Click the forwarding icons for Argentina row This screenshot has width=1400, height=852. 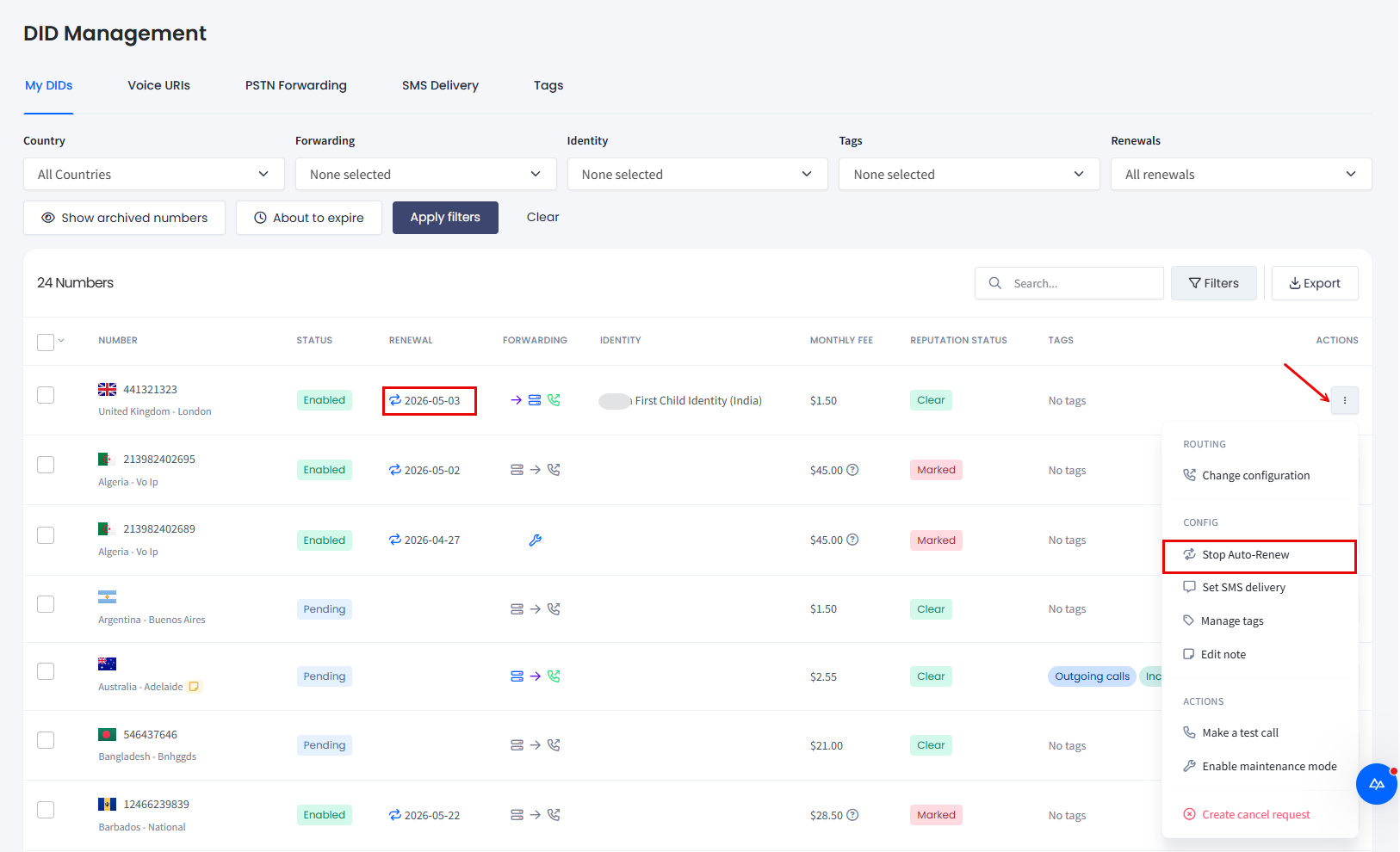[x=535, y=609]
